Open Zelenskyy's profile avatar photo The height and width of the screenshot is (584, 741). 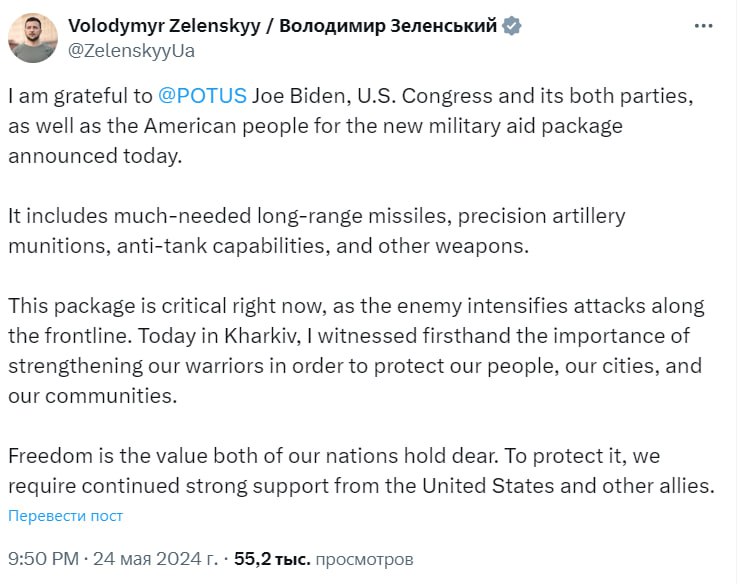(33, 38)
